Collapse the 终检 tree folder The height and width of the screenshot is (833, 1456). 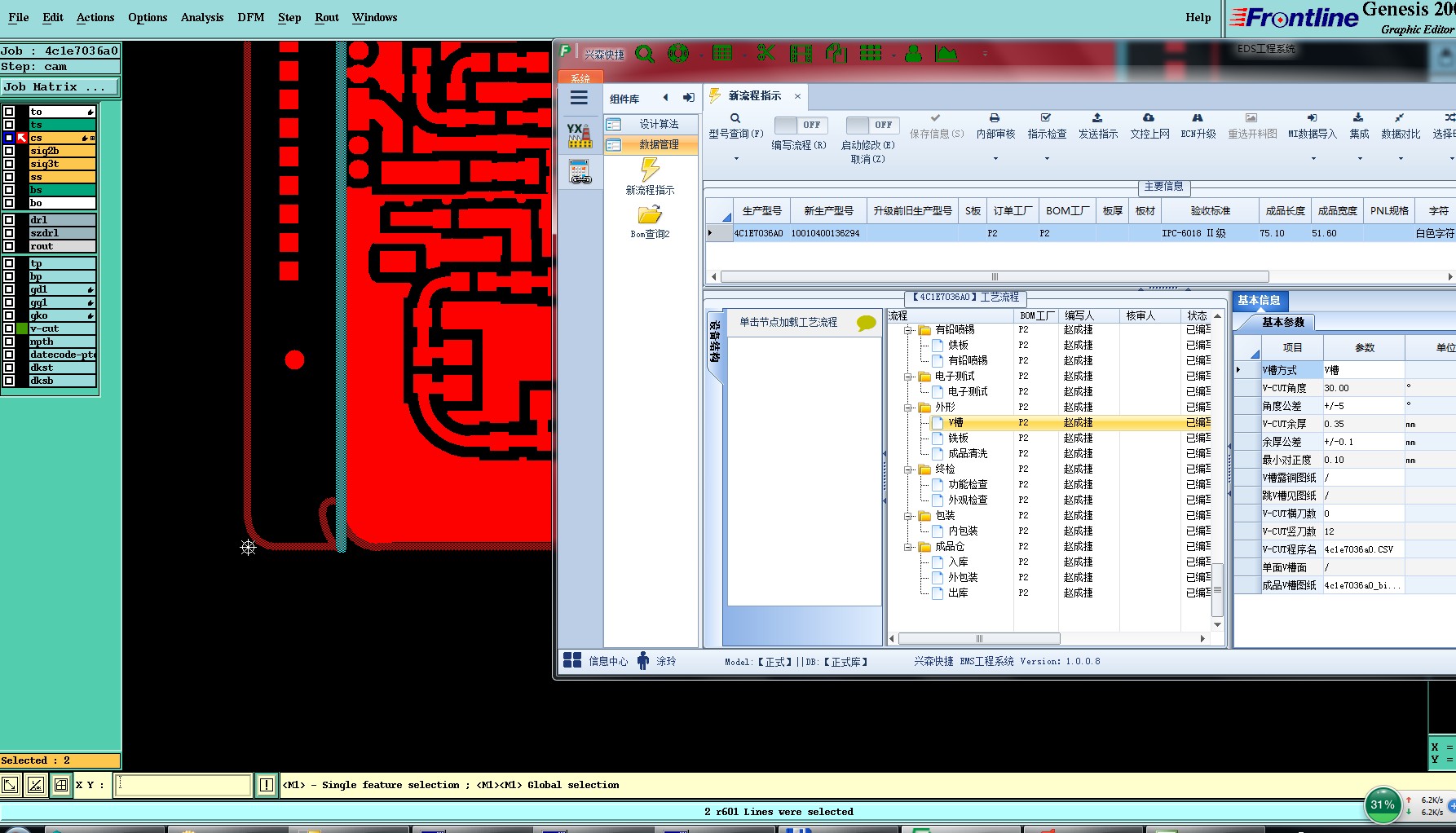tap(907, 469)
